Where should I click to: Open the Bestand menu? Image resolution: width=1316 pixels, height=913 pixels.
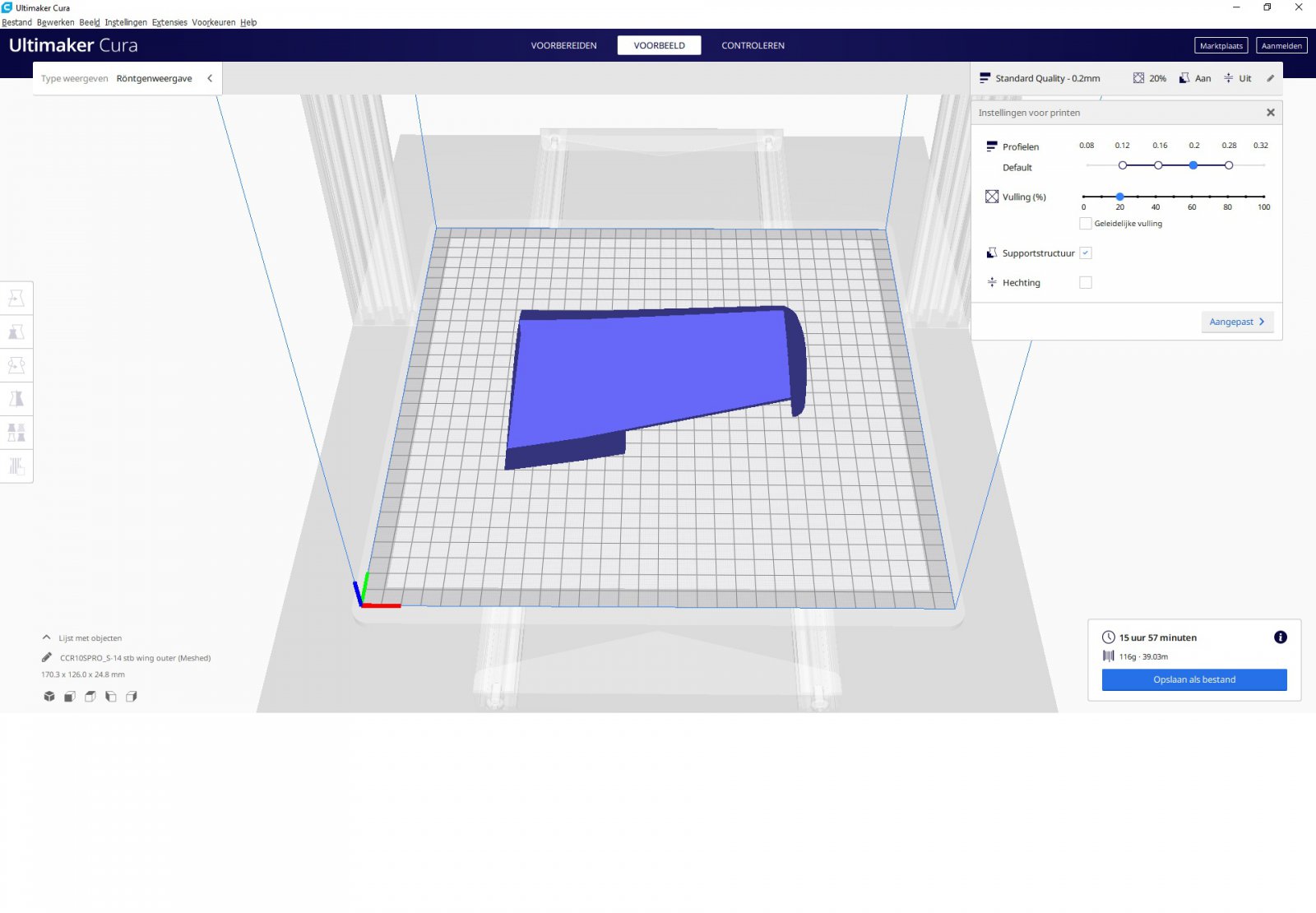pos(16,22)
